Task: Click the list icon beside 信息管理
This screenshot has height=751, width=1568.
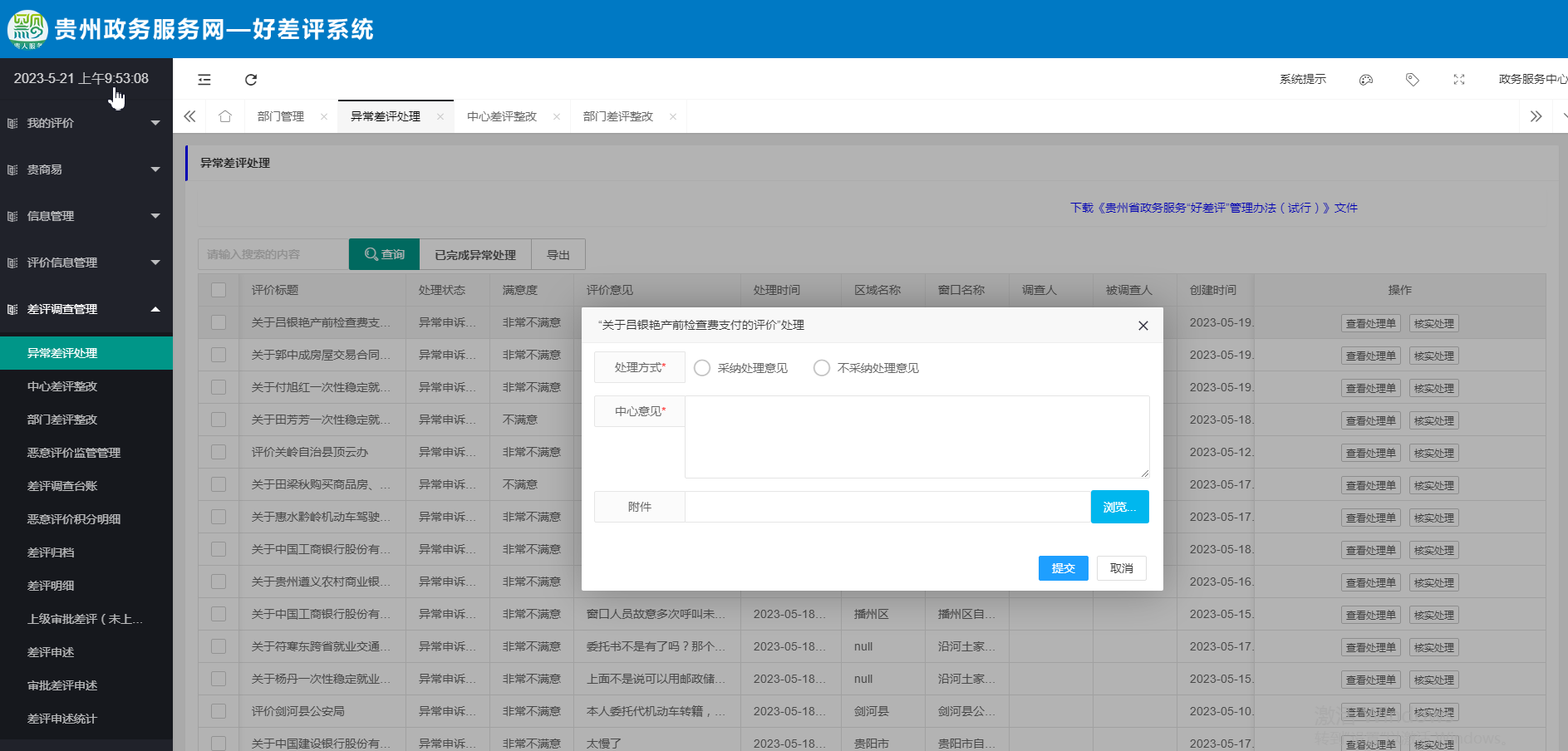Action: click(x=12, y=216)
